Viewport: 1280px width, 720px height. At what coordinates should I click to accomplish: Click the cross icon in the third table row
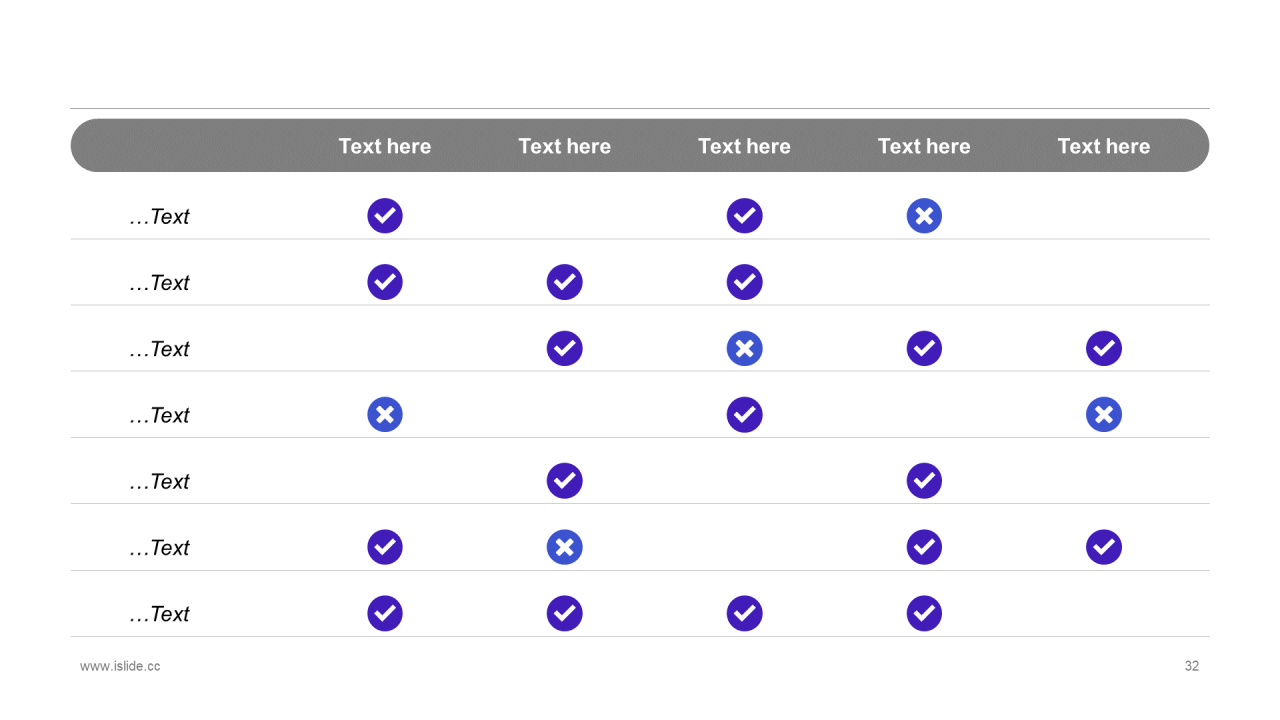[x=744, y=348]
